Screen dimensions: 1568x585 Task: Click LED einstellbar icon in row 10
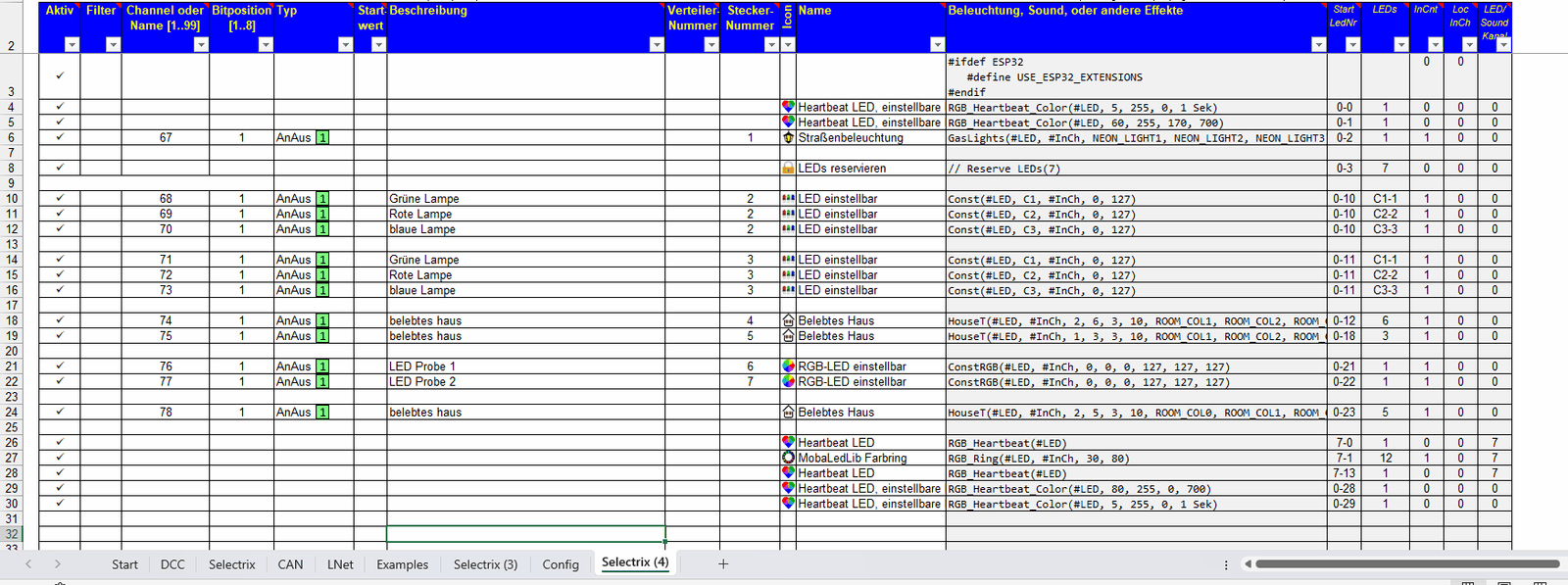(x=788, y=199)
